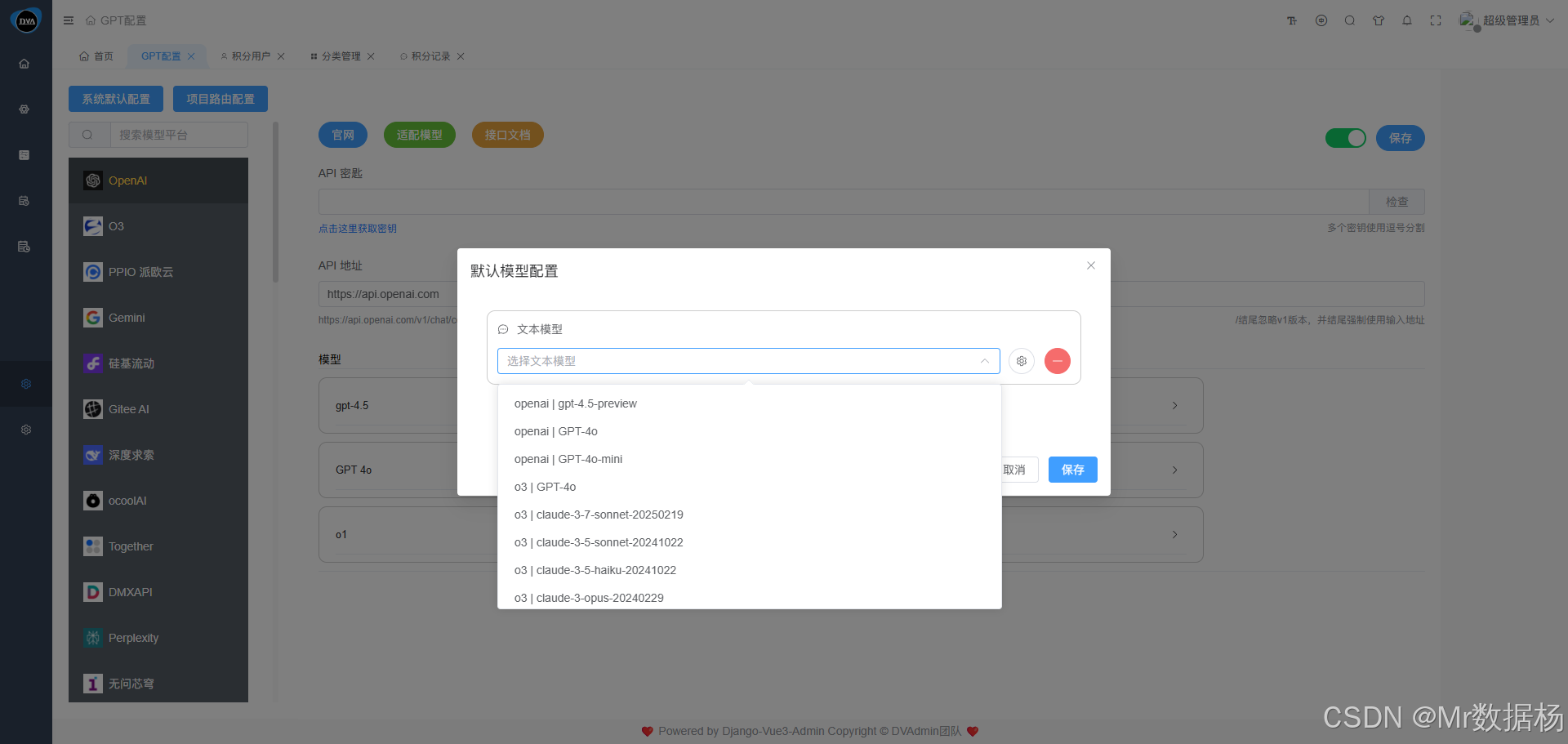Screen dimensions: 1568x744
Task: Switch to the 分类管理 tab
Action: tap(341, 56)
